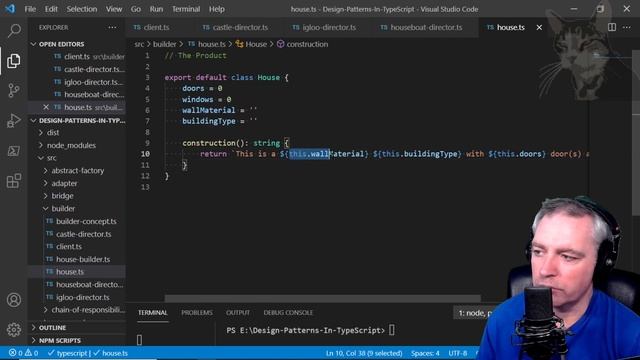Viewport: 640px width, 360px height.
Task: Open the Accounts icon
Action: (x=14, y=300)
